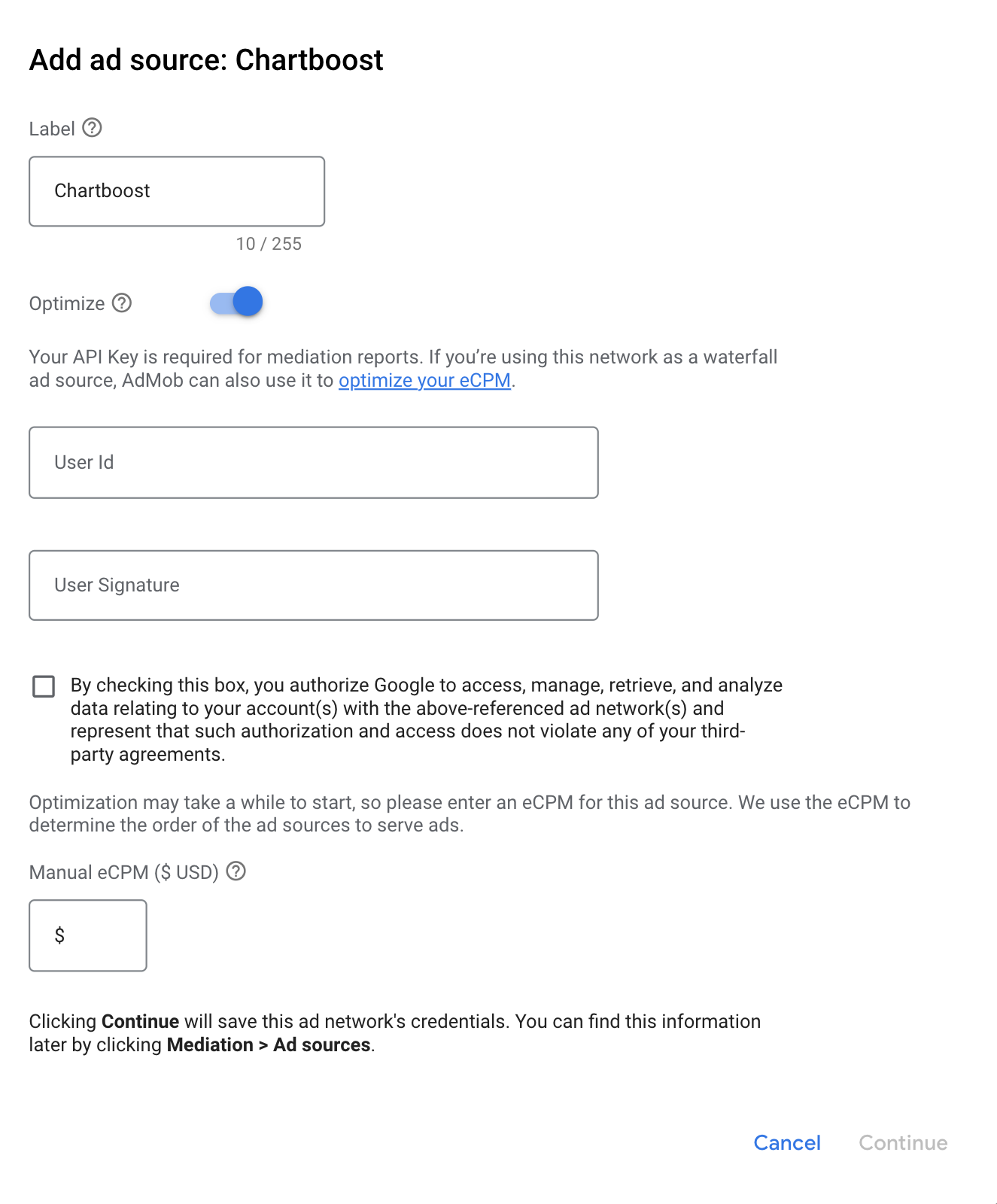
Task: Disable the Optimize toggle switch
Action: [237, 303]
